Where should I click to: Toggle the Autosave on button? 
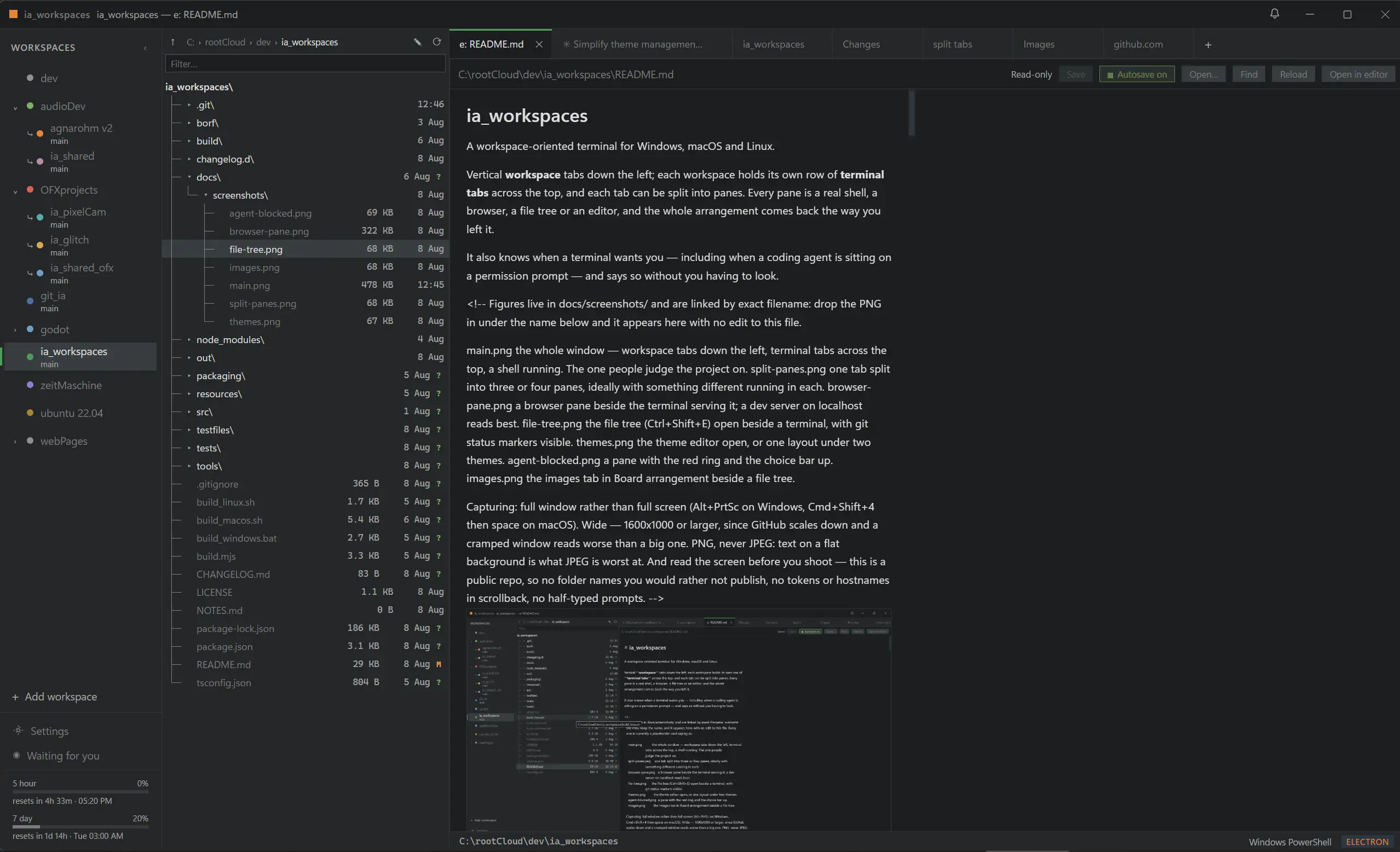pos(1136,74)
